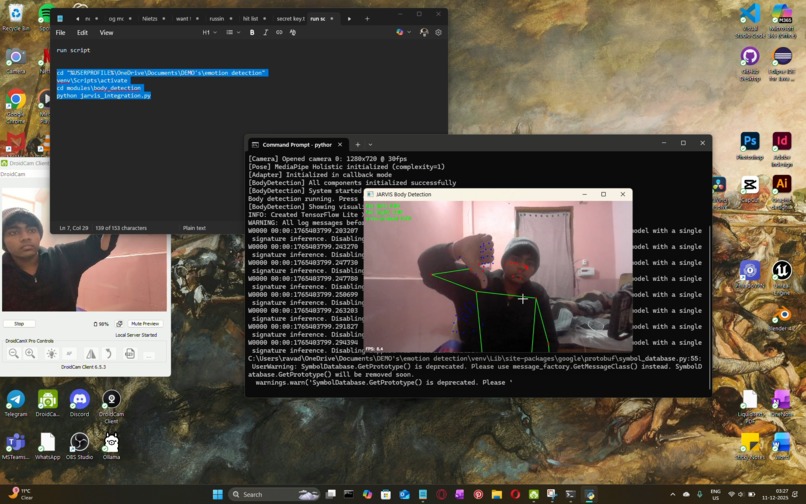Open Visual Studio Code desktop shortcut
Viewport: 806px width, 504px height.
tap(750, 21)
